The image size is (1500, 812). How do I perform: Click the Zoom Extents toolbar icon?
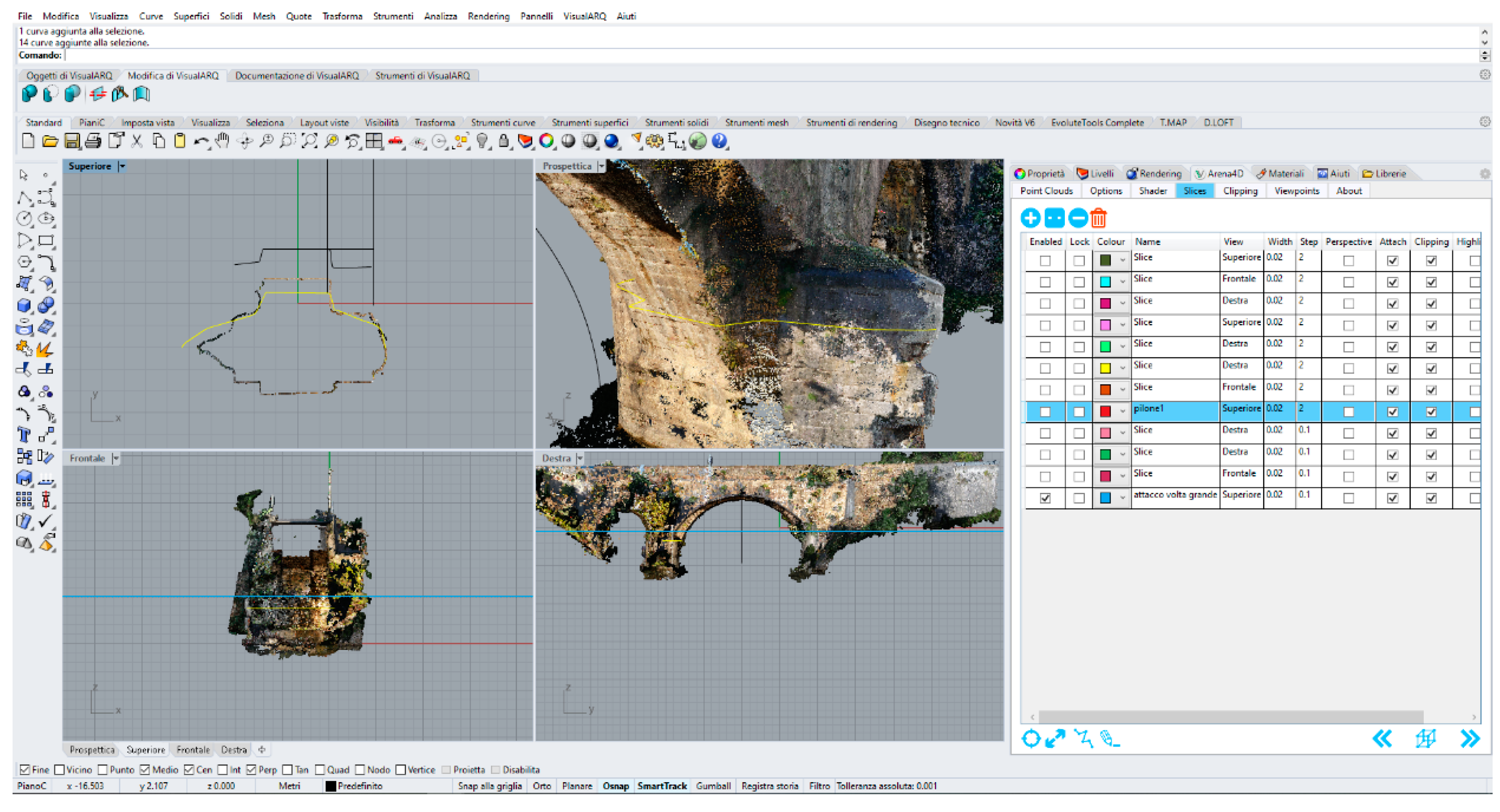pos(309,141)
